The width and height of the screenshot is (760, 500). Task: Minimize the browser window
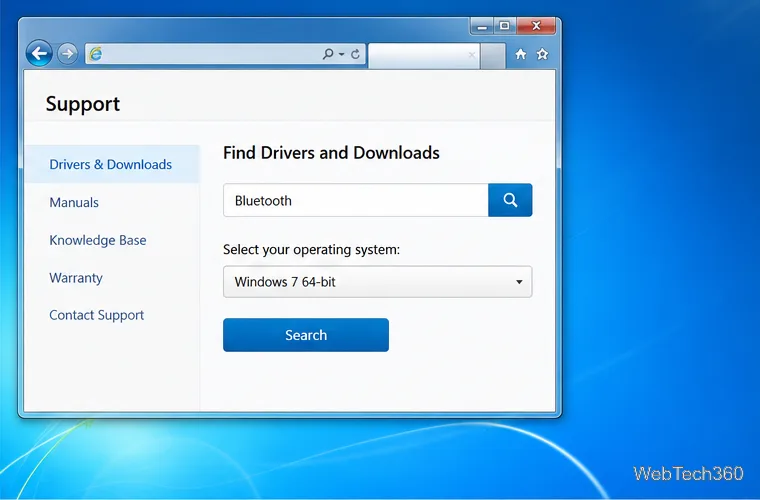coord(482,26)
